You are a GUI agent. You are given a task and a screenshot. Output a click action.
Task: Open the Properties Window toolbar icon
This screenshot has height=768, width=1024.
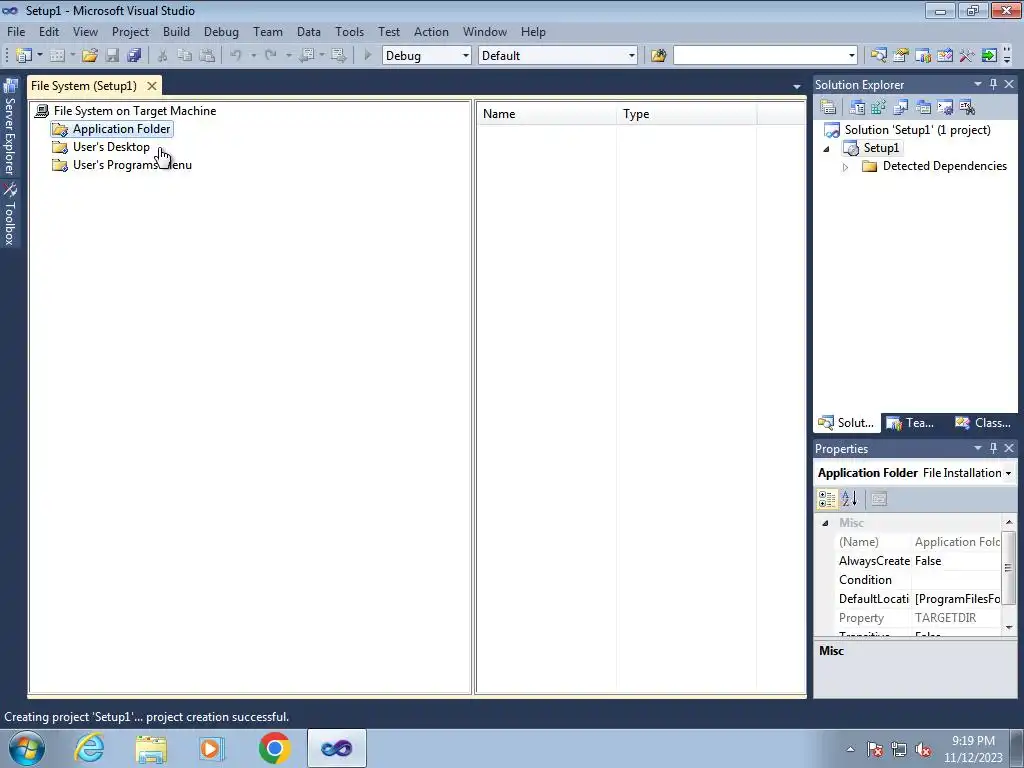(901, 56)
